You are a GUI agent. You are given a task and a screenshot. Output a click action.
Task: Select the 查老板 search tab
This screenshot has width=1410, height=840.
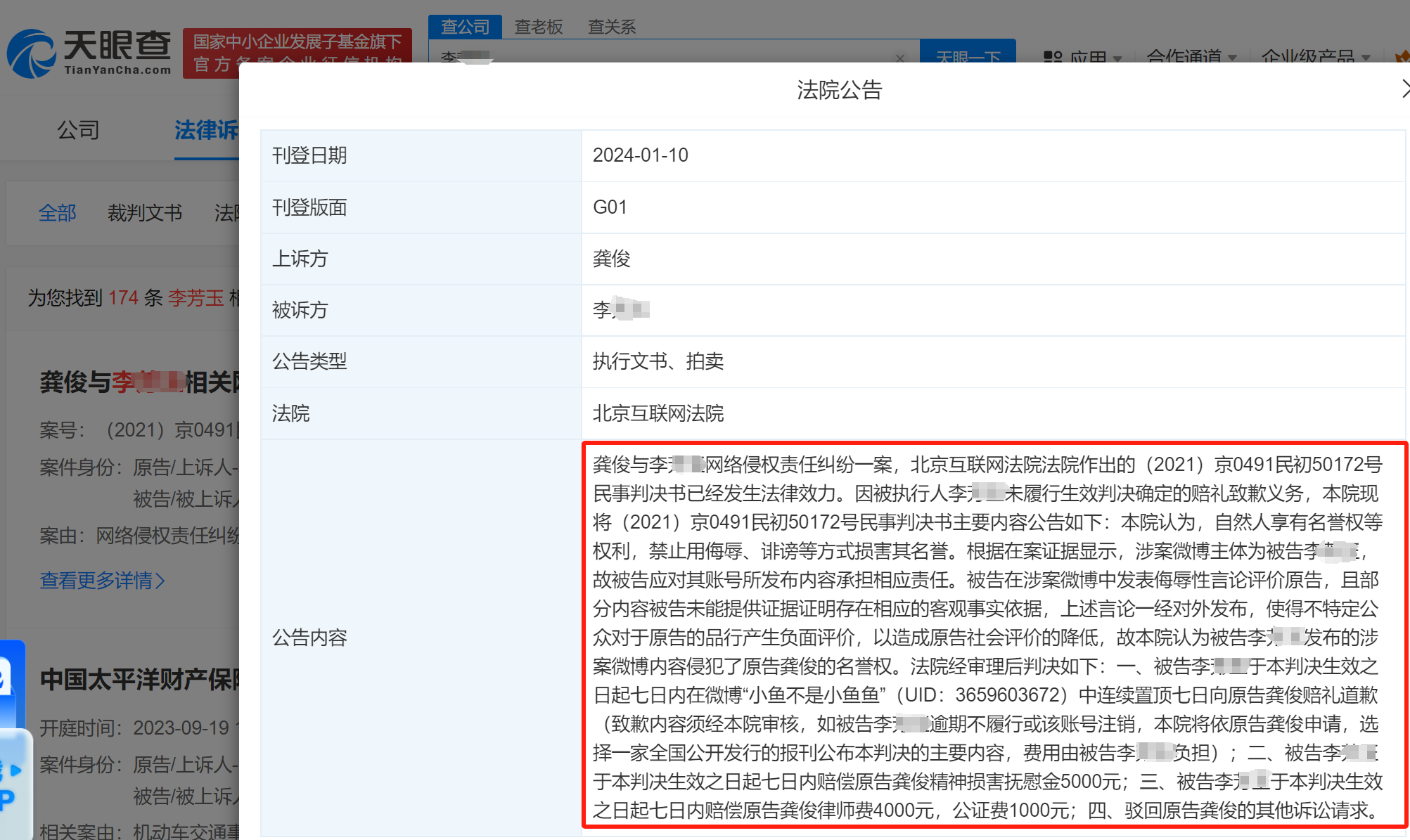[x=539, y=27]
